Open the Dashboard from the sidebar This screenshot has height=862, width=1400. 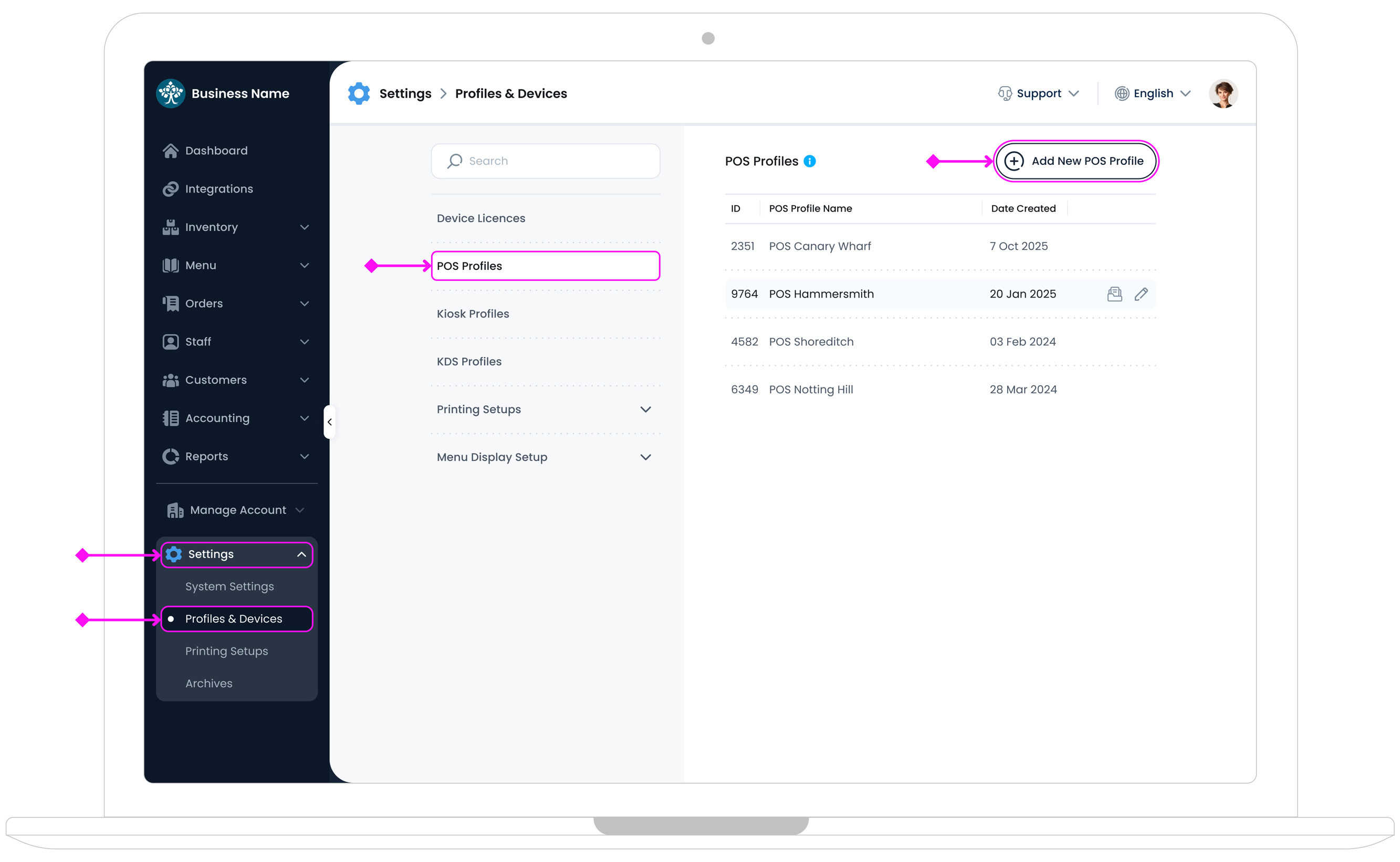pos(170,150)
